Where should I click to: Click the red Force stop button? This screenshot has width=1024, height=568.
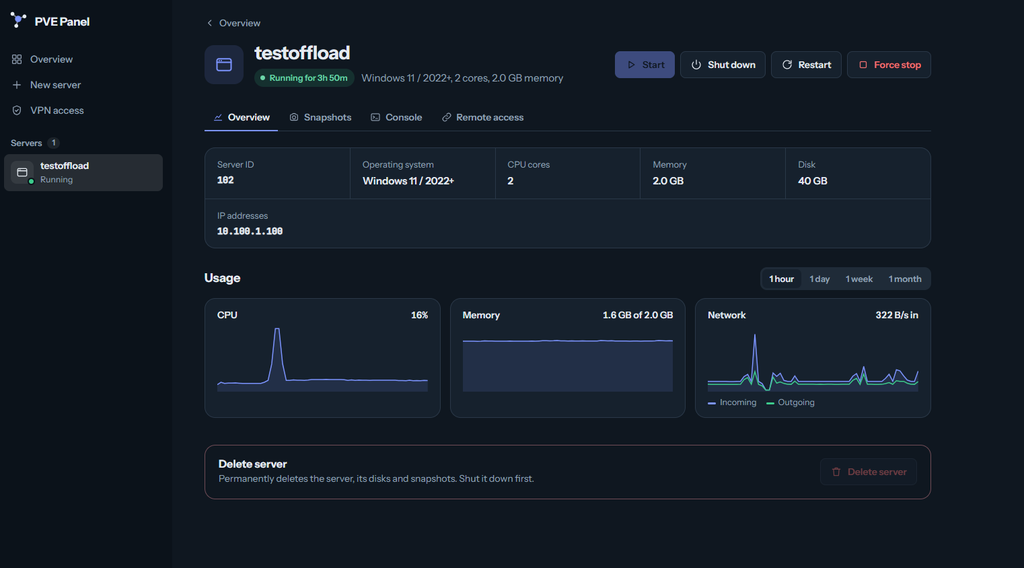tap(889, 65)
